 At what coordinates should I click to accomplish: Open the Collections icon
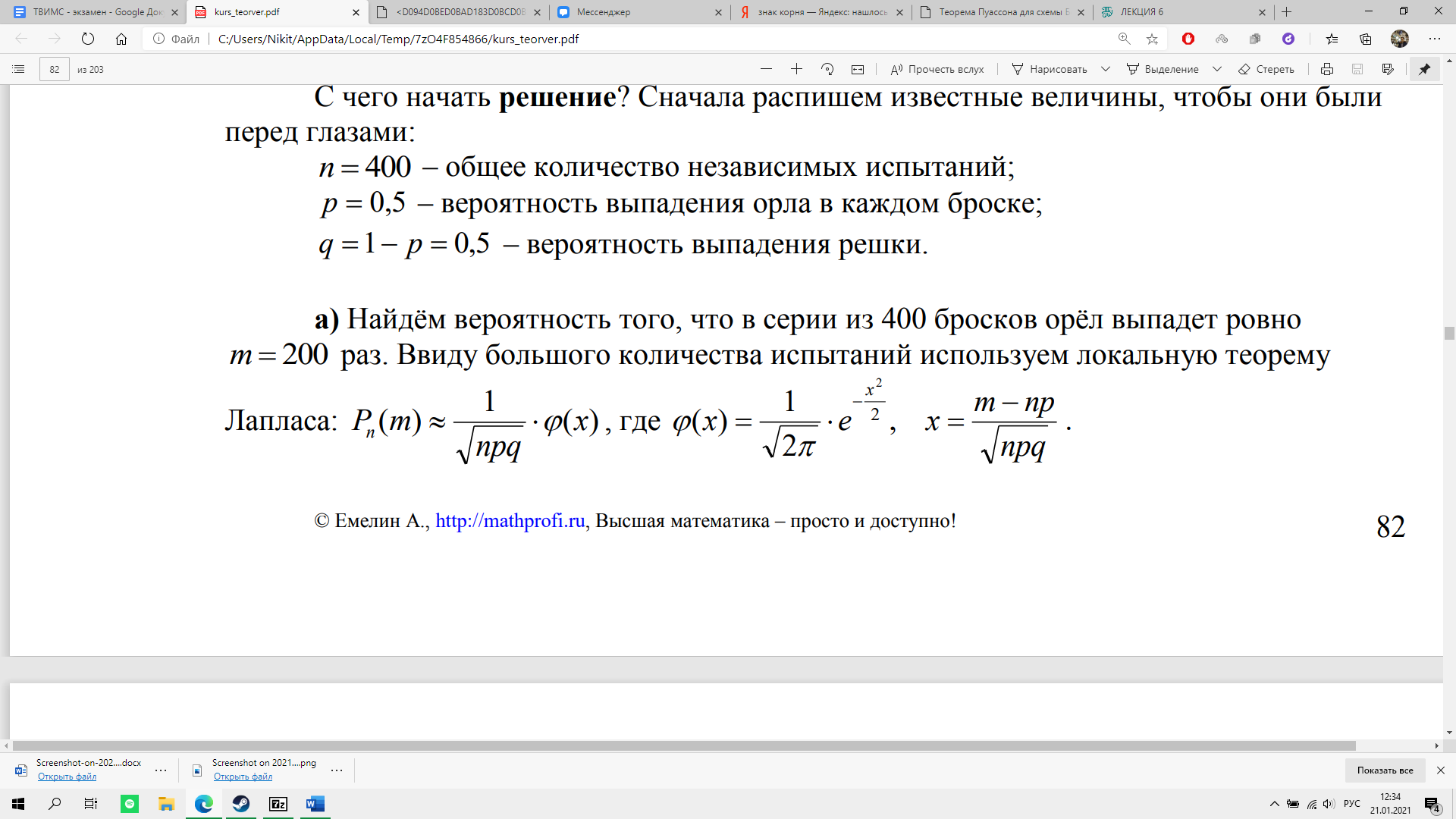click(1366, 39)
